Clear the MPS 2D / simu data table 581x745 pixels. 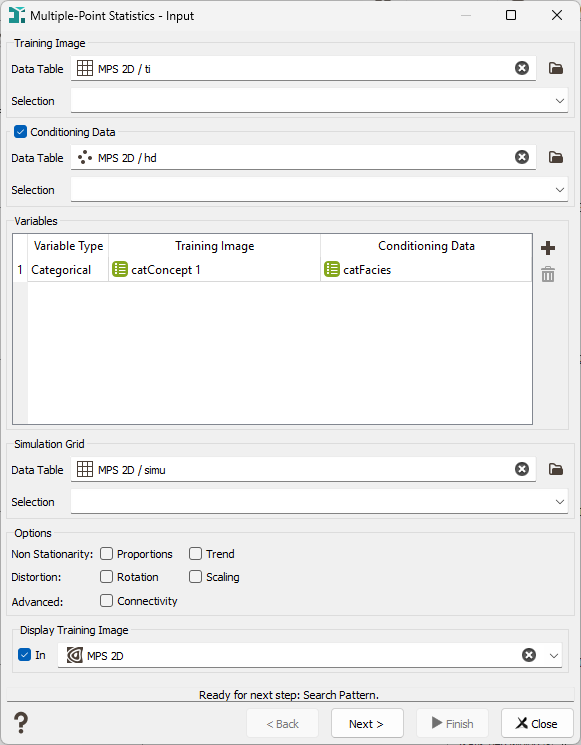[x=522, y=469]
